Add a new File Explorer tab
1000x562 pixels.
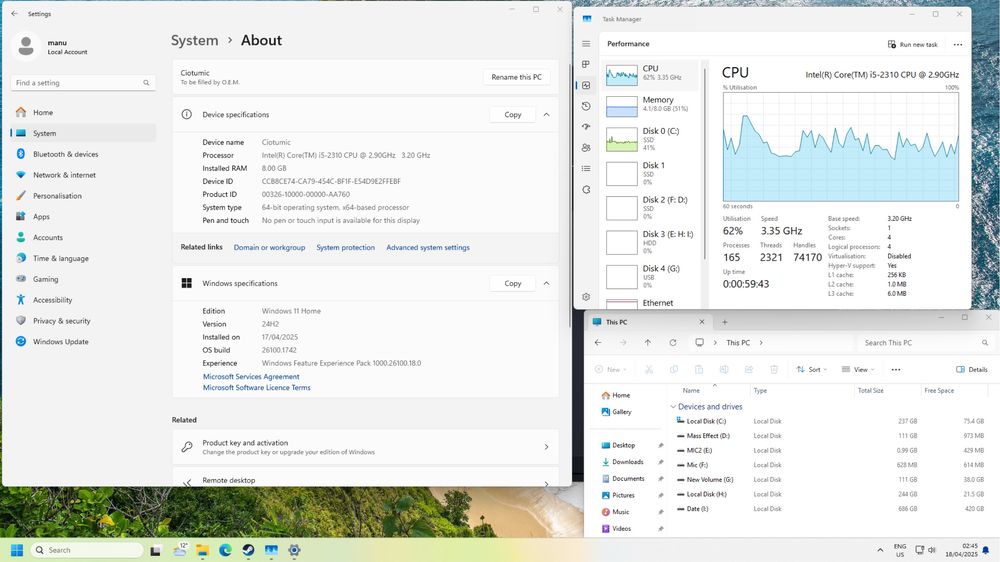[x=724, y=322]
